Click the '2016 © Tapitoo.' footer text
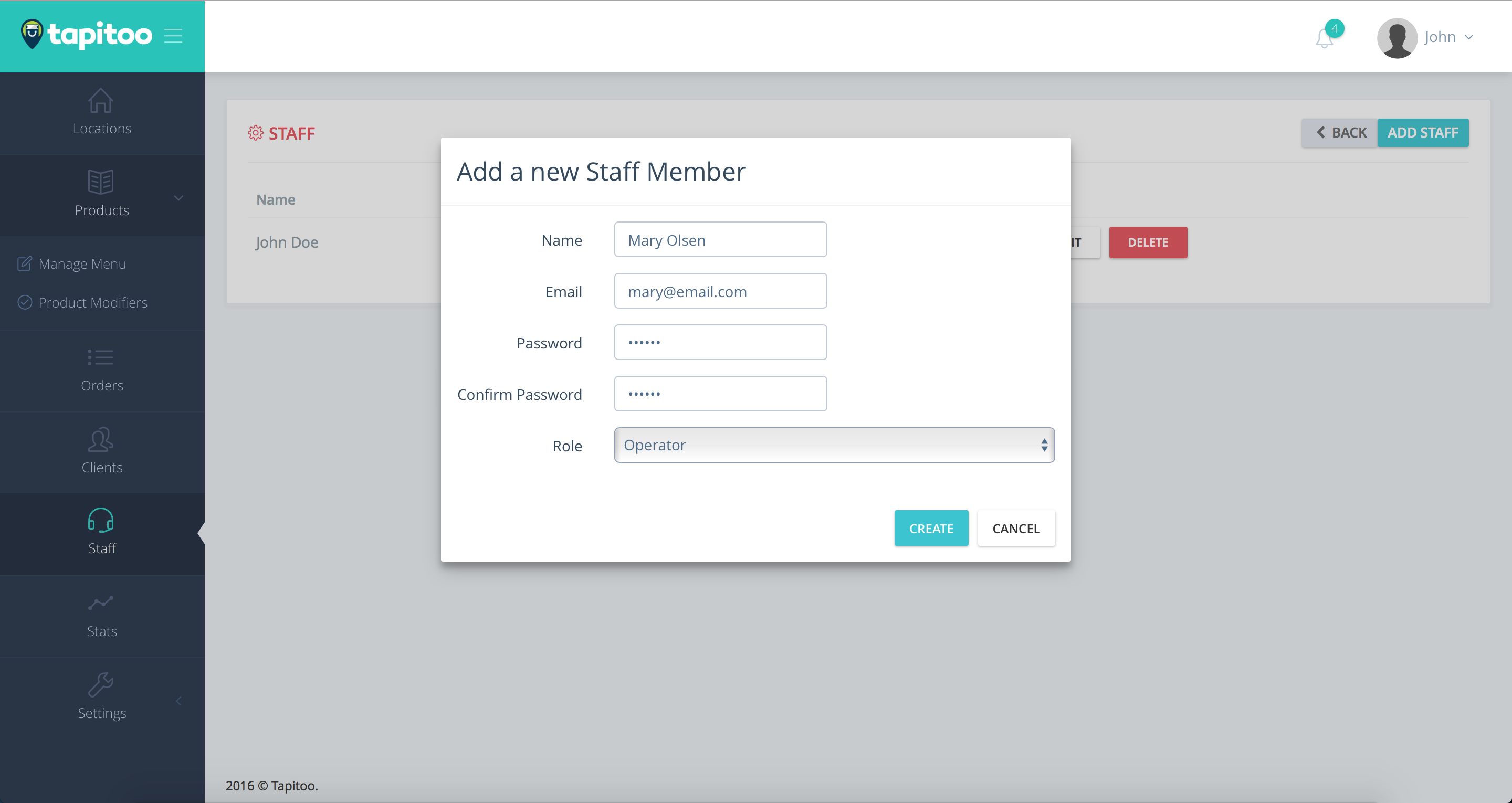The height and width of the screenshot is (803, 1512). click(x=272, y=785)
